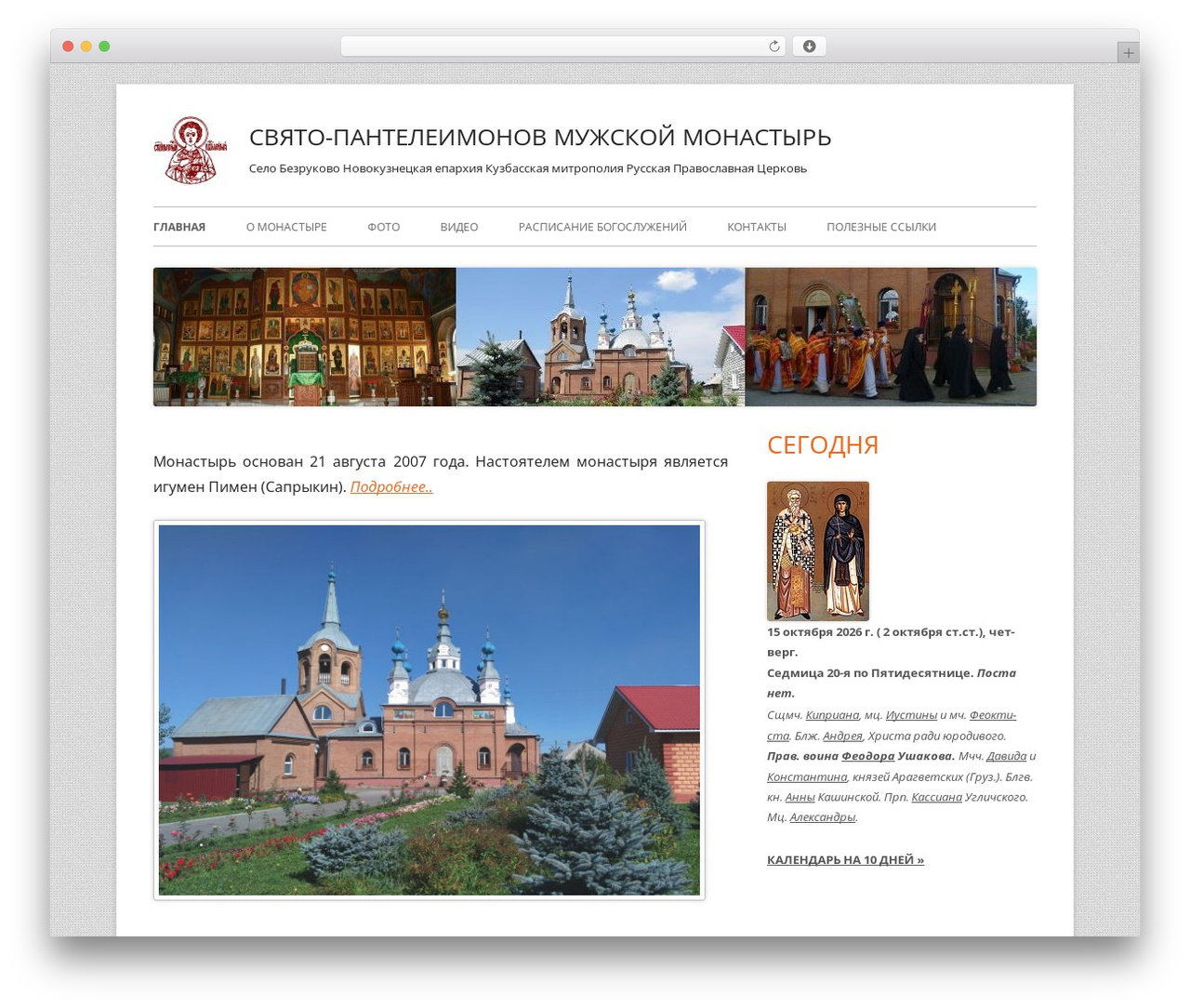Open the browser downloads button
1190x1008 pixels.
point(809,46)
